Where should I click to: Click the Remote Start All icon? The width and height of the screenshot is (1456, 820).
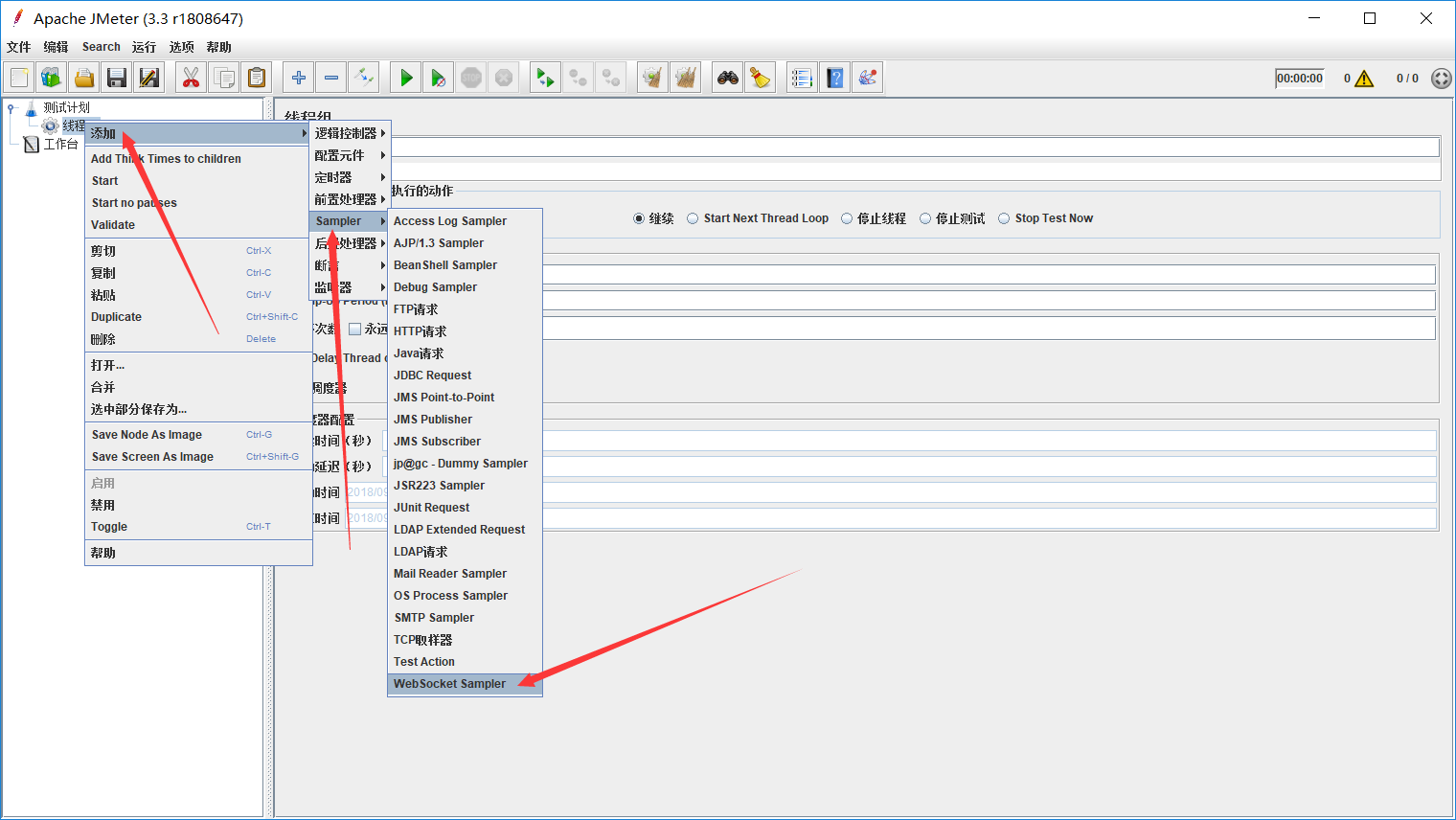coord(546,78)
